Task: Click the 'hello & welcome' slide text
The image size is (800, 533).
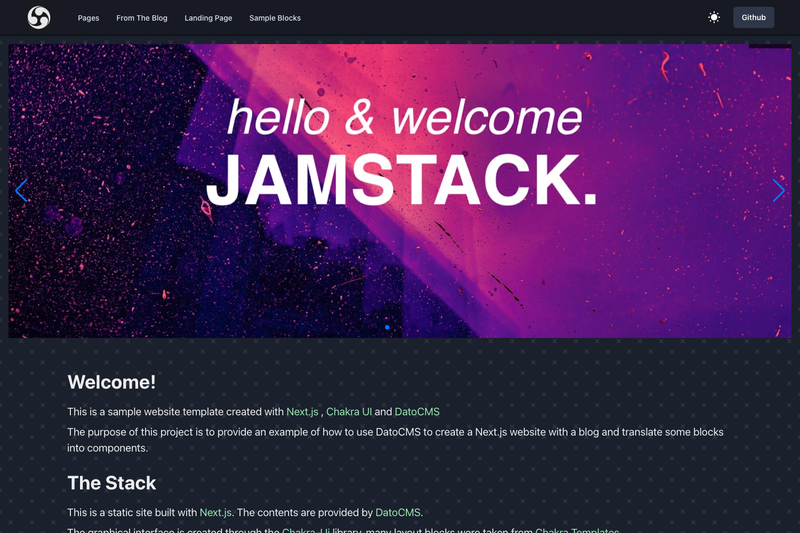Action: [404, 118]
